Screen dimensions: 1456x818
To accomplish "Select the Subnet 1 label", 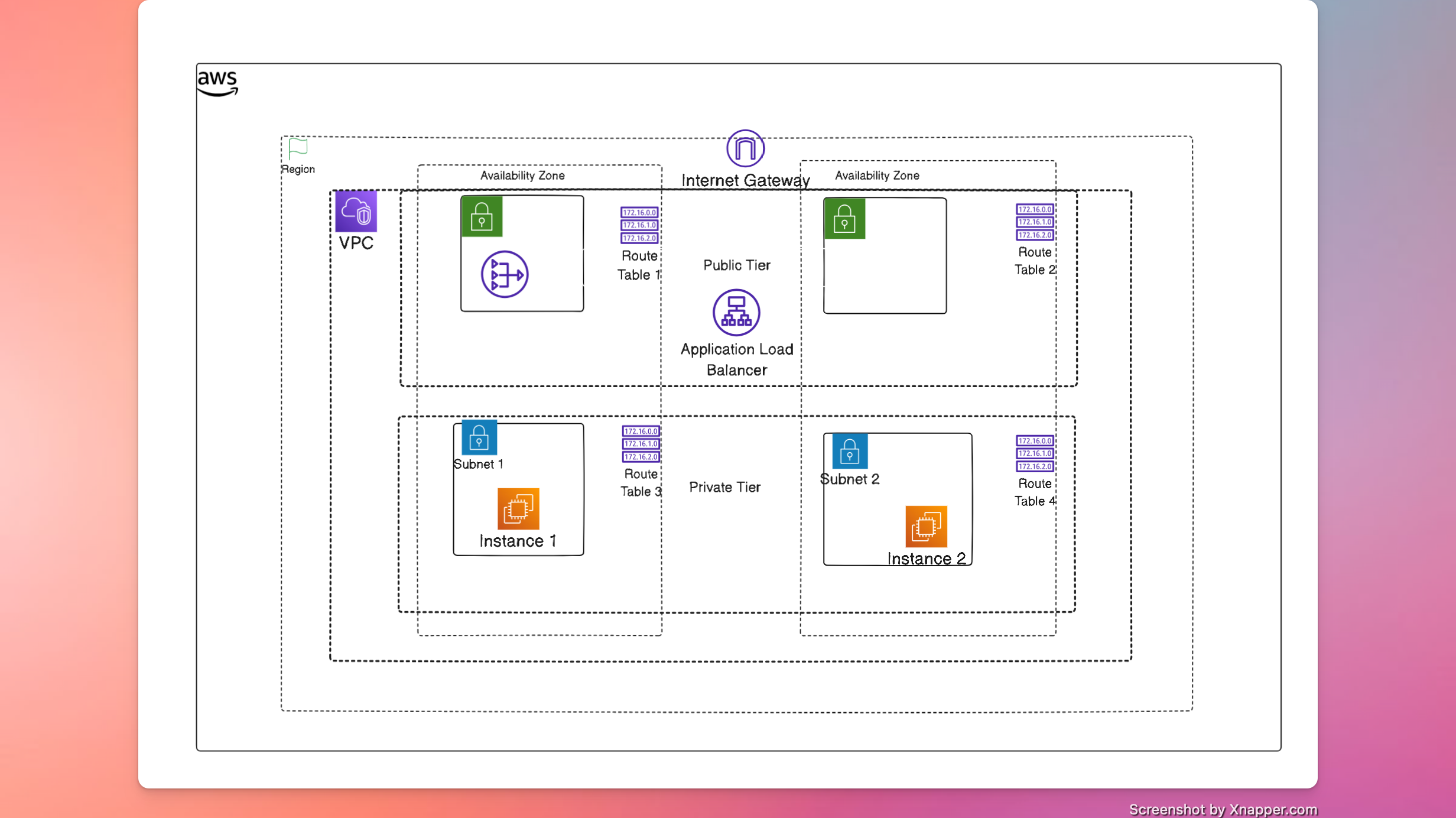I will pyautogui.click(x=478, y=465).
